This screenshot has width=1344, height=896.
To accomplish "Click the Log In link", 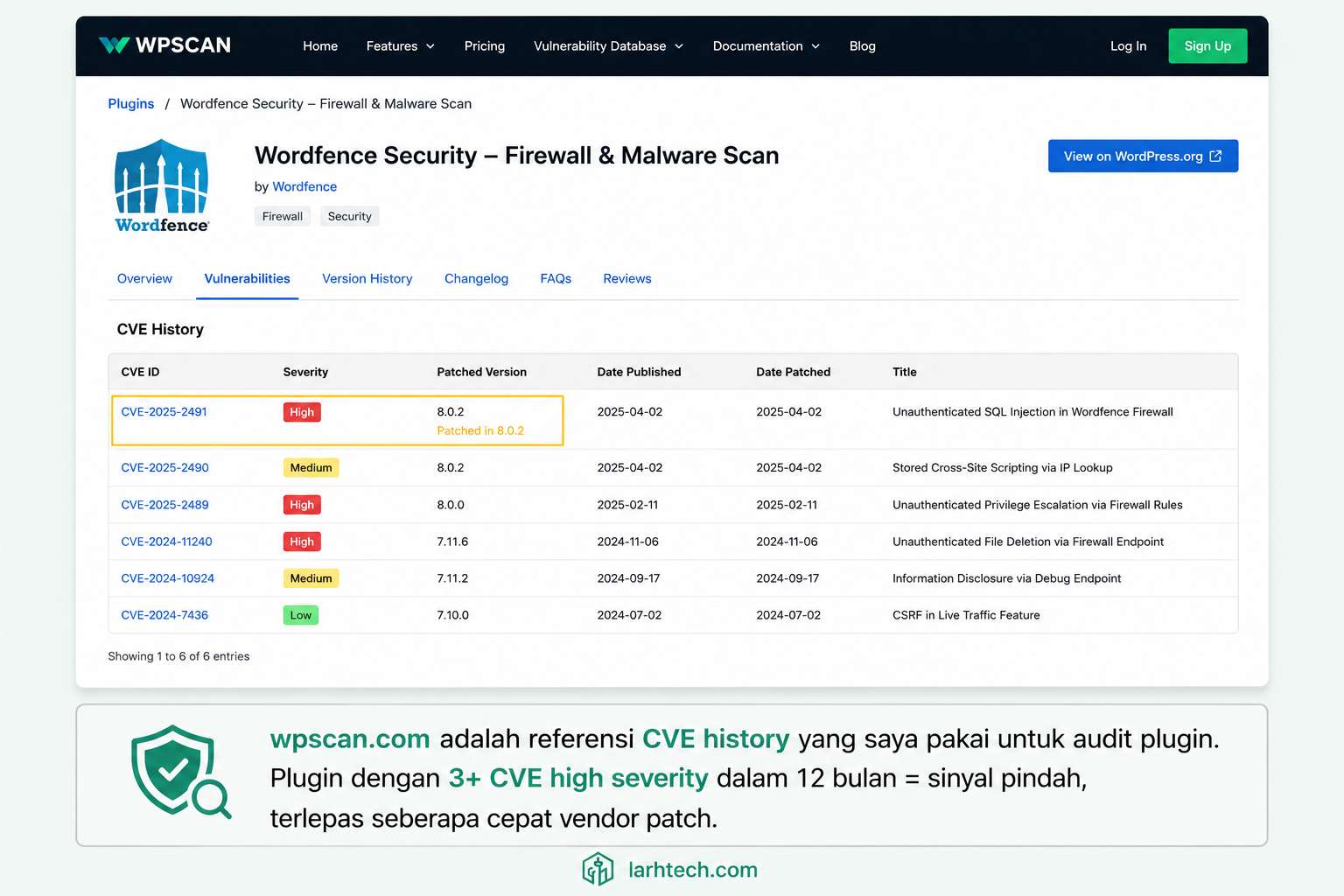I will [1128, 45].
